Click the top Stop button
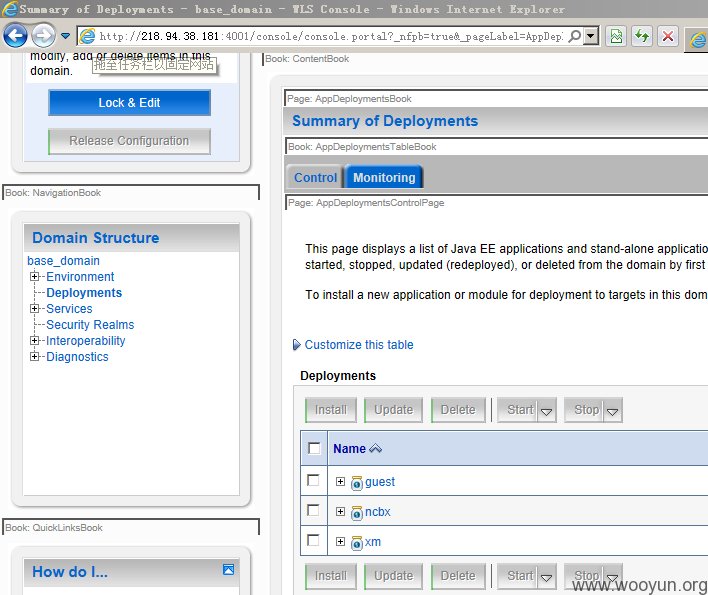Image resolution: width=708 pixels, height=595 pixels. pos(584,409)
